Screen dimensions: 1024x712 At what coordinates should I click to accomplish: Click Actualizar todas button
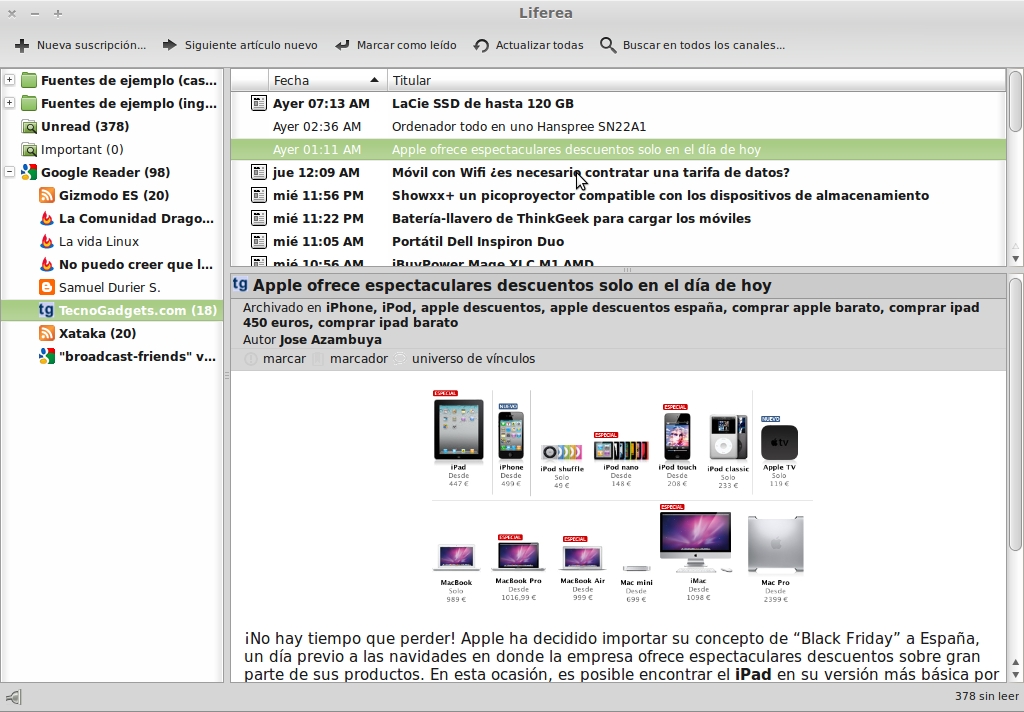click(529, 45)
